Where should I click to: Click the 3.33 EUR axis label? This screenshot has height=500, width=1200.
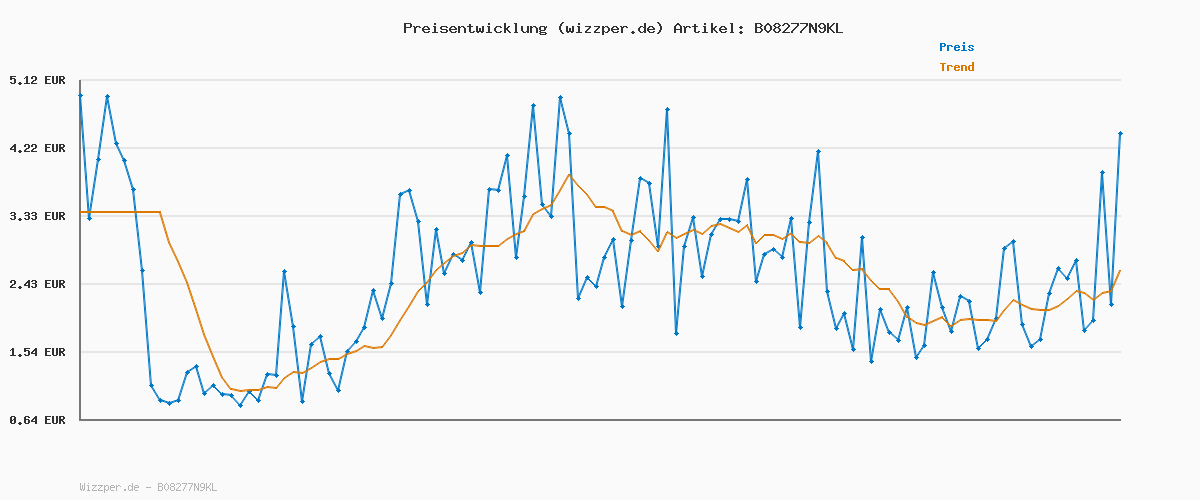pos(37,216)
